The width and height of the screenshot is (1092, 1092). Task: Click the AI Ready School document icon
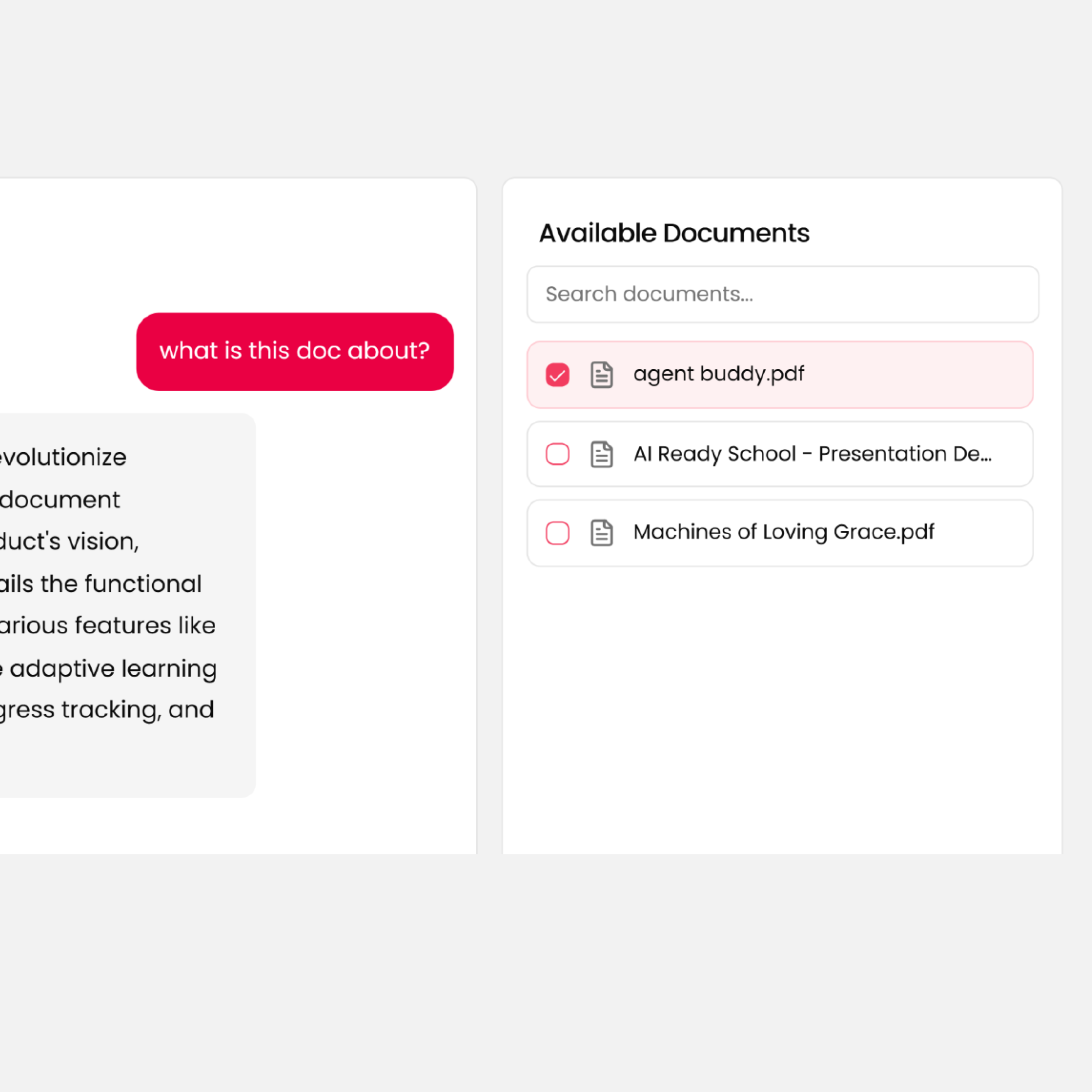[601, 454]
